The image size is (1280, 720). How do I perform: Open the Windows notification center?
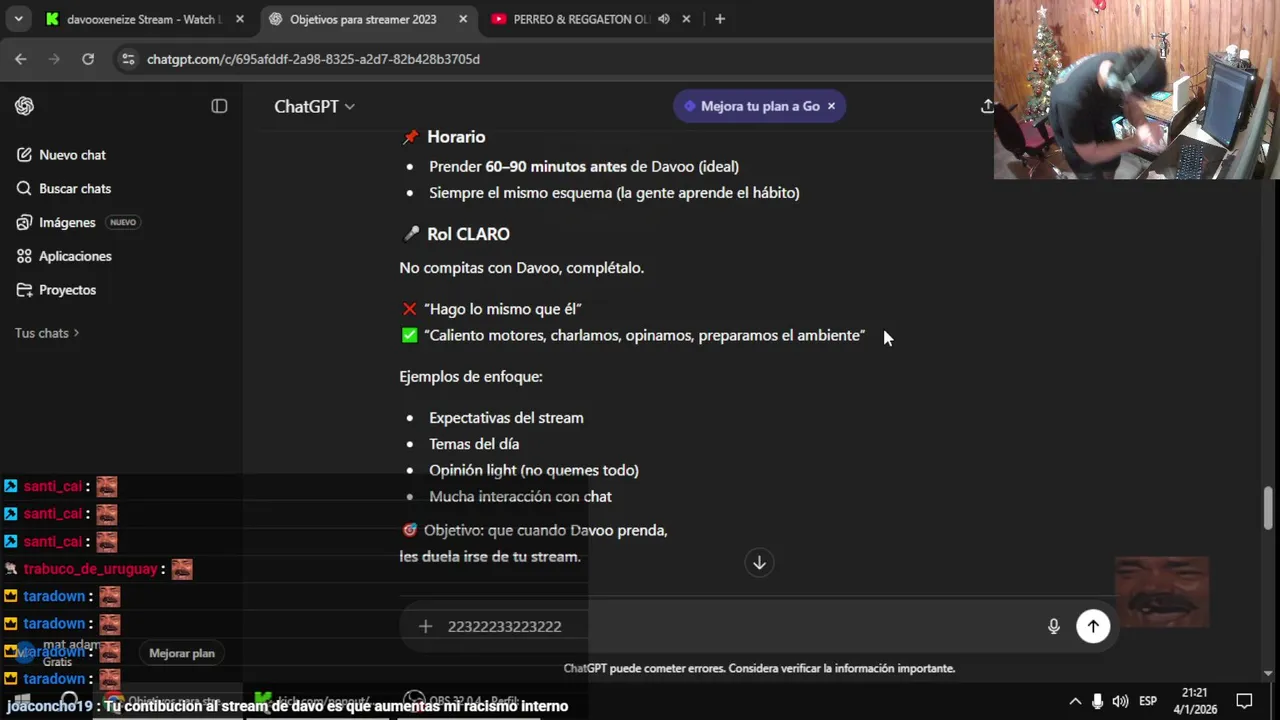pyautogui.click(x=1244, y=701)
